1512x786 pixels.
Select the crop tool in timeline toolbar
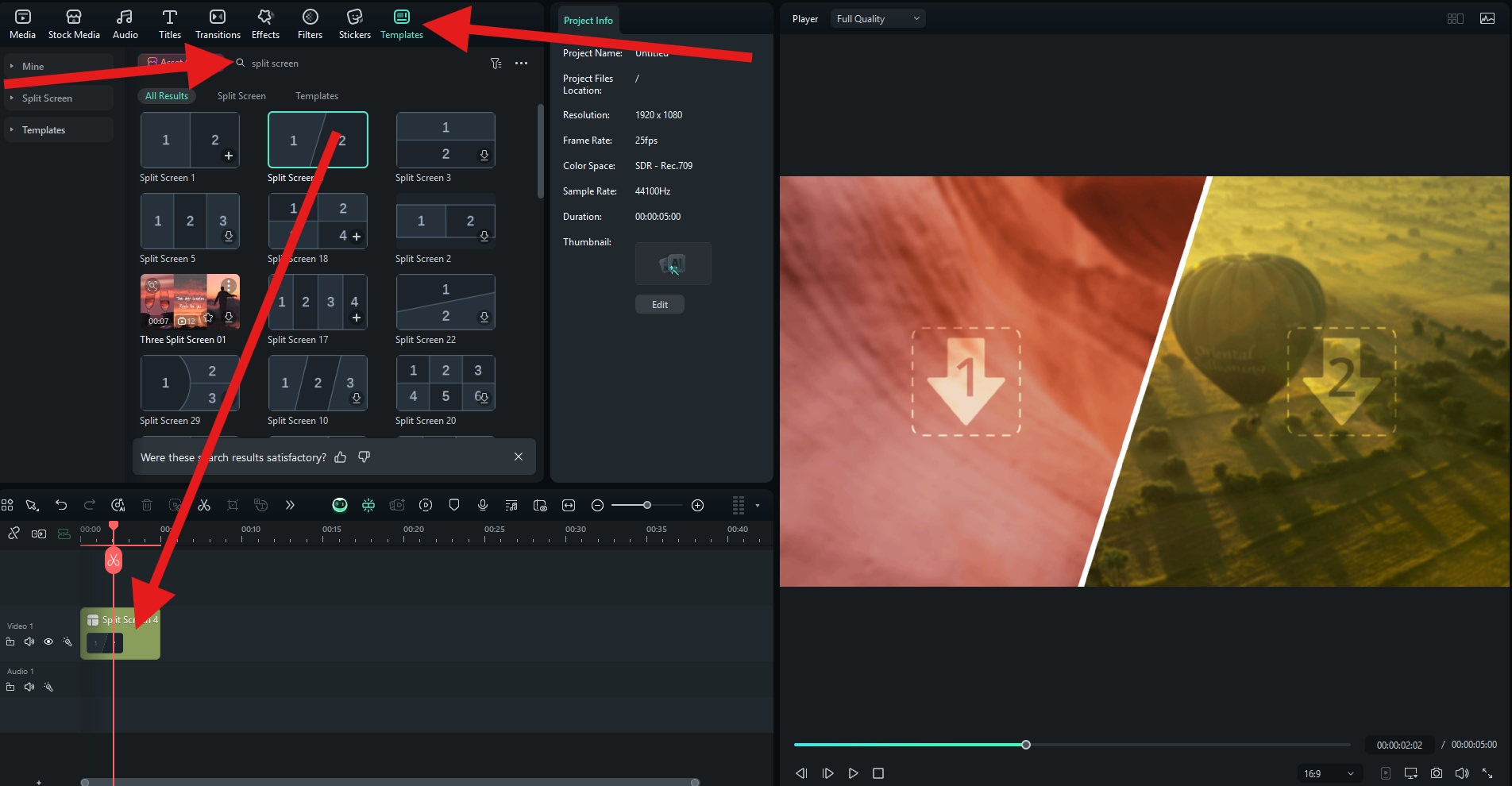tap(233, 505)
